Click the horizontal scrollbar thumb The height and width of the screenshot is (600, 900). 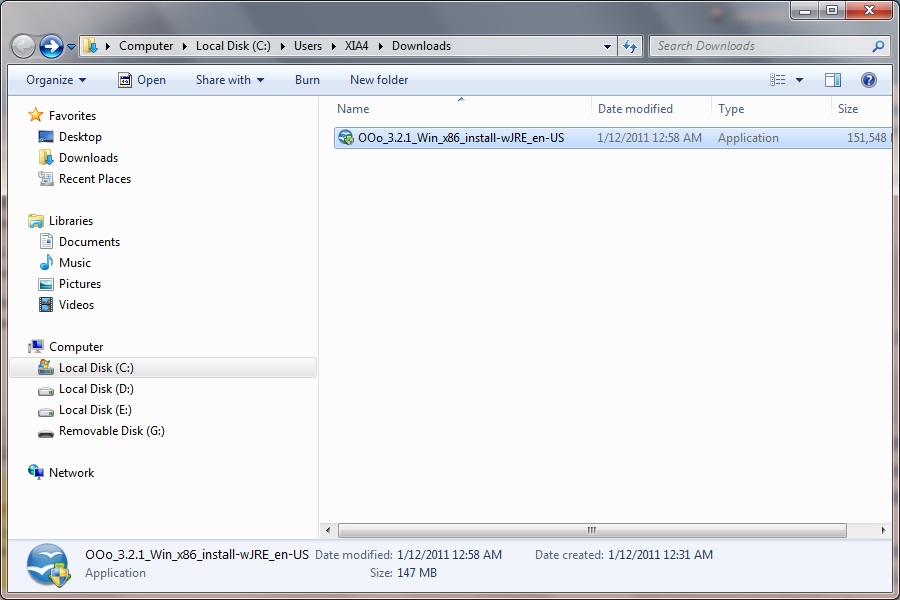[592, 531]
